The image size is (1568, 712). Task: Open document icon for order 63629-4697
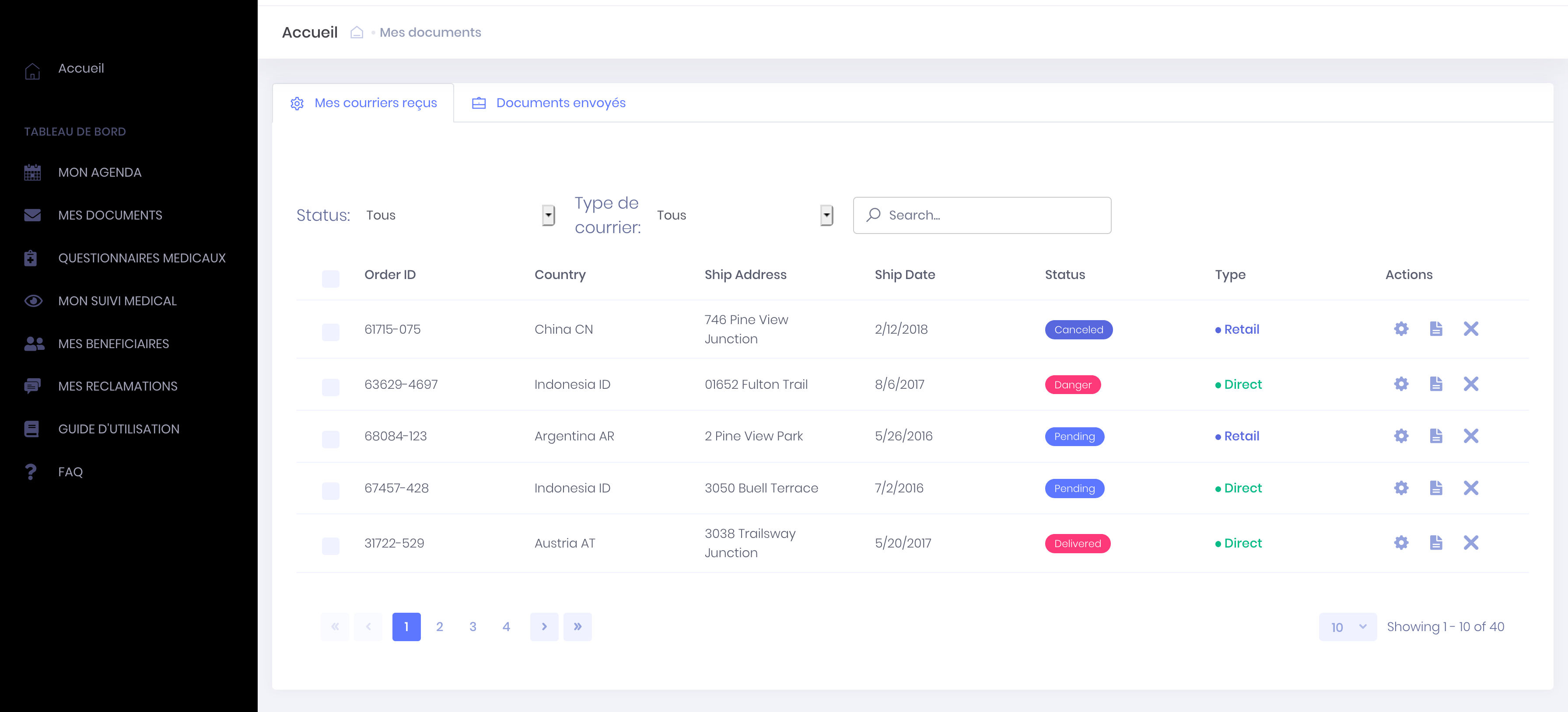[1435, 384]
